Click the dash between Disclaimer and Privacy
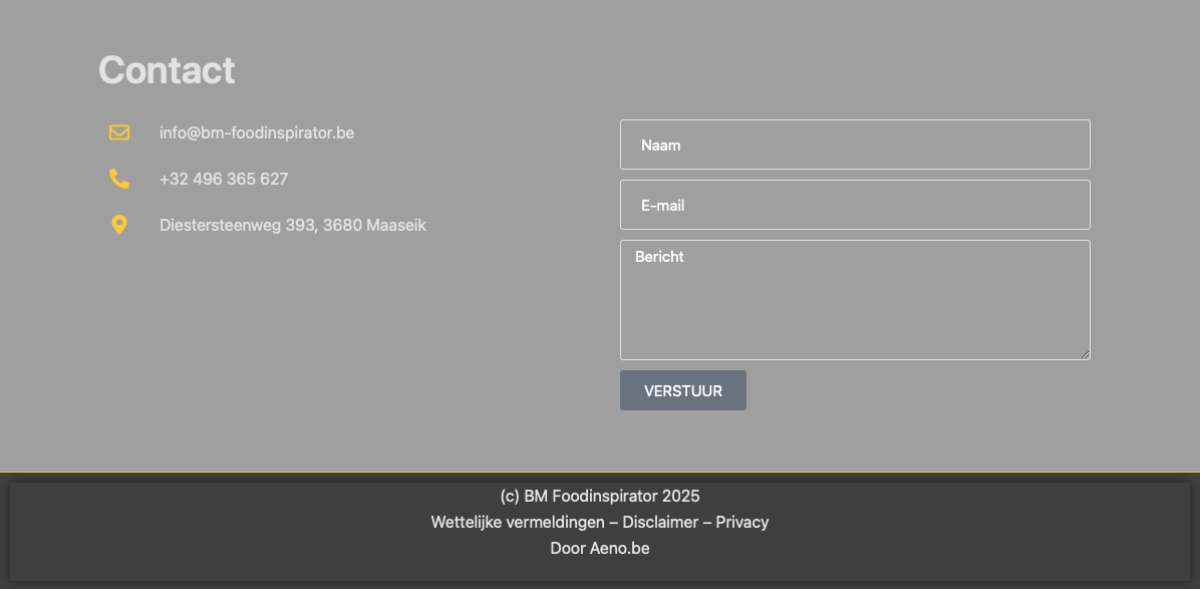 click(x=707, y=522)
